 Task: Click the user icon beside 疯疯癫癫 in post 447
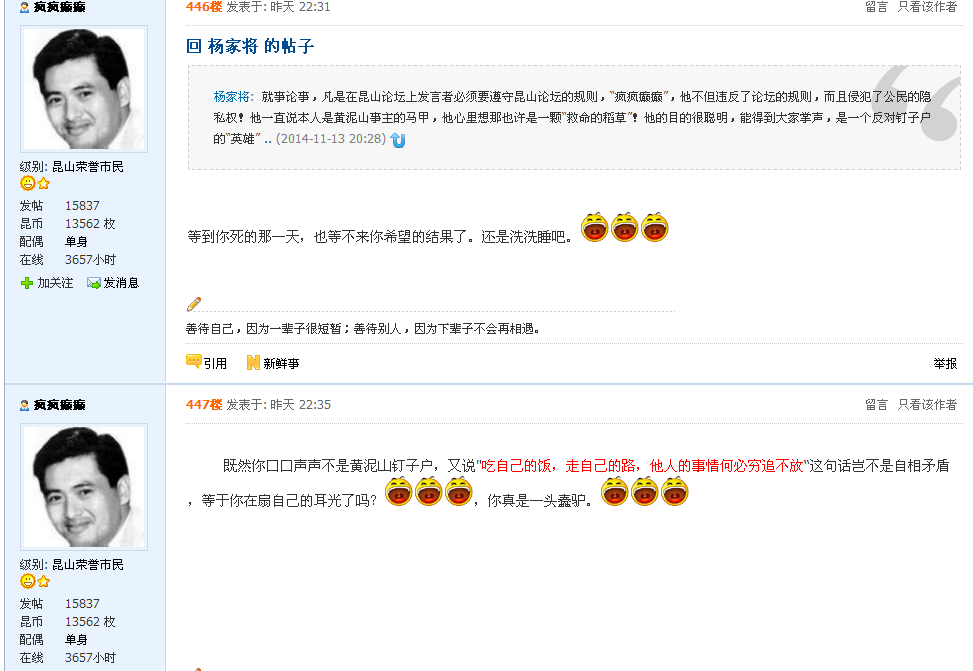point(25,405)
